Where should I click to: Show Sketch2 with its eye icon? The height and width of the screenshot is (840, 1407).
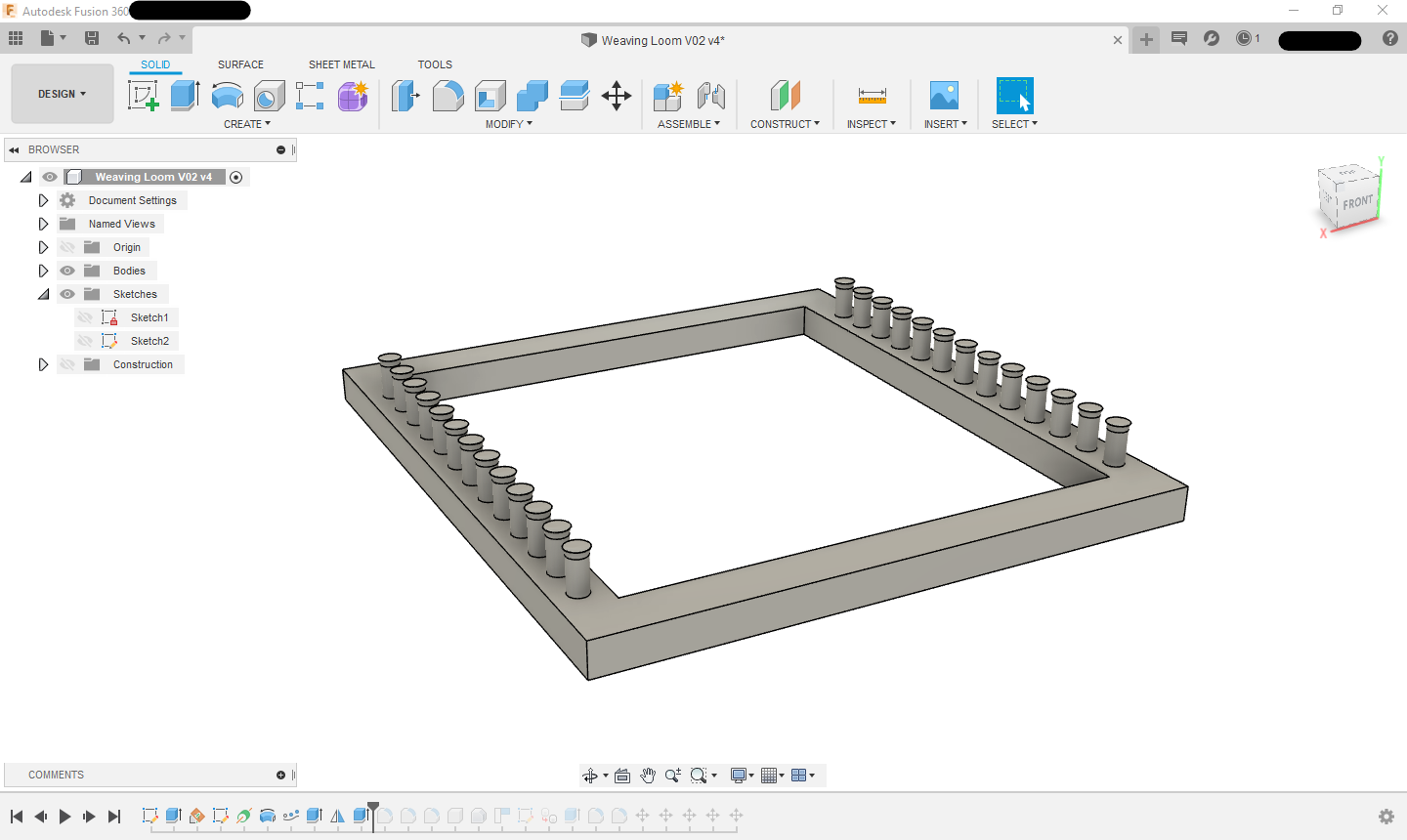point(85,341)
